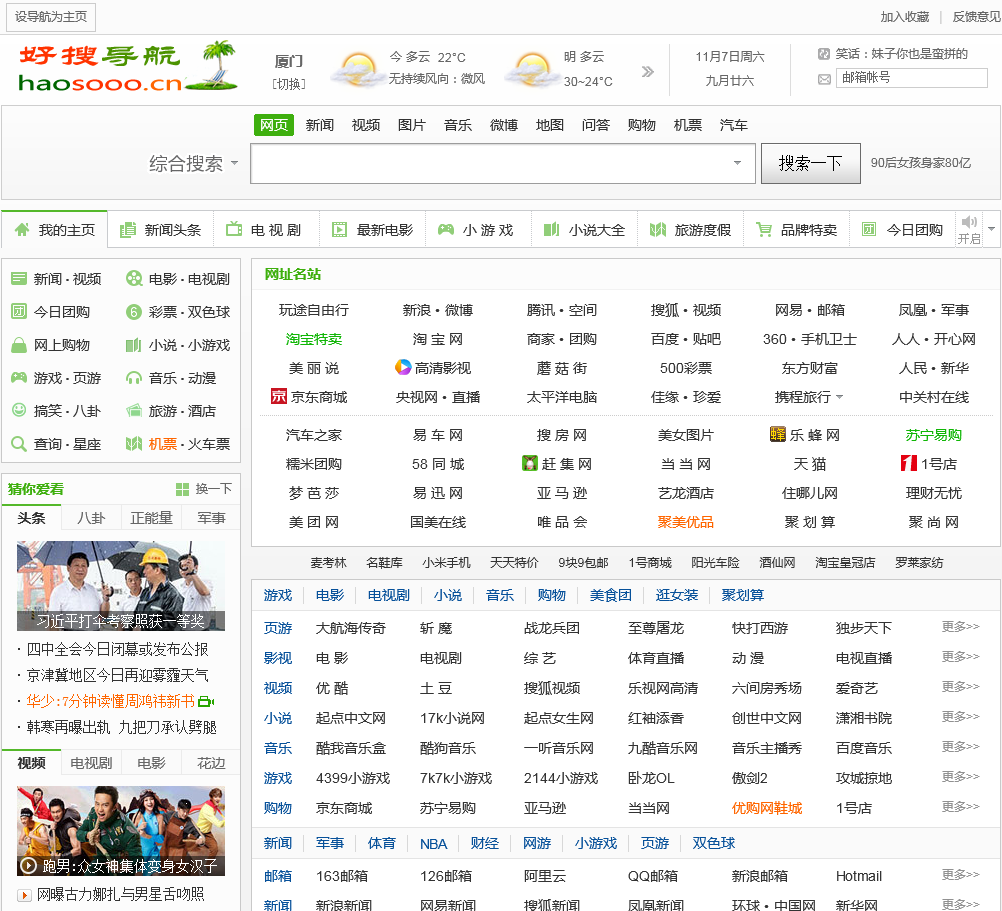
Task: Expand 更多>> in the 邮箱 row
Action: click(x=960, y=875)
